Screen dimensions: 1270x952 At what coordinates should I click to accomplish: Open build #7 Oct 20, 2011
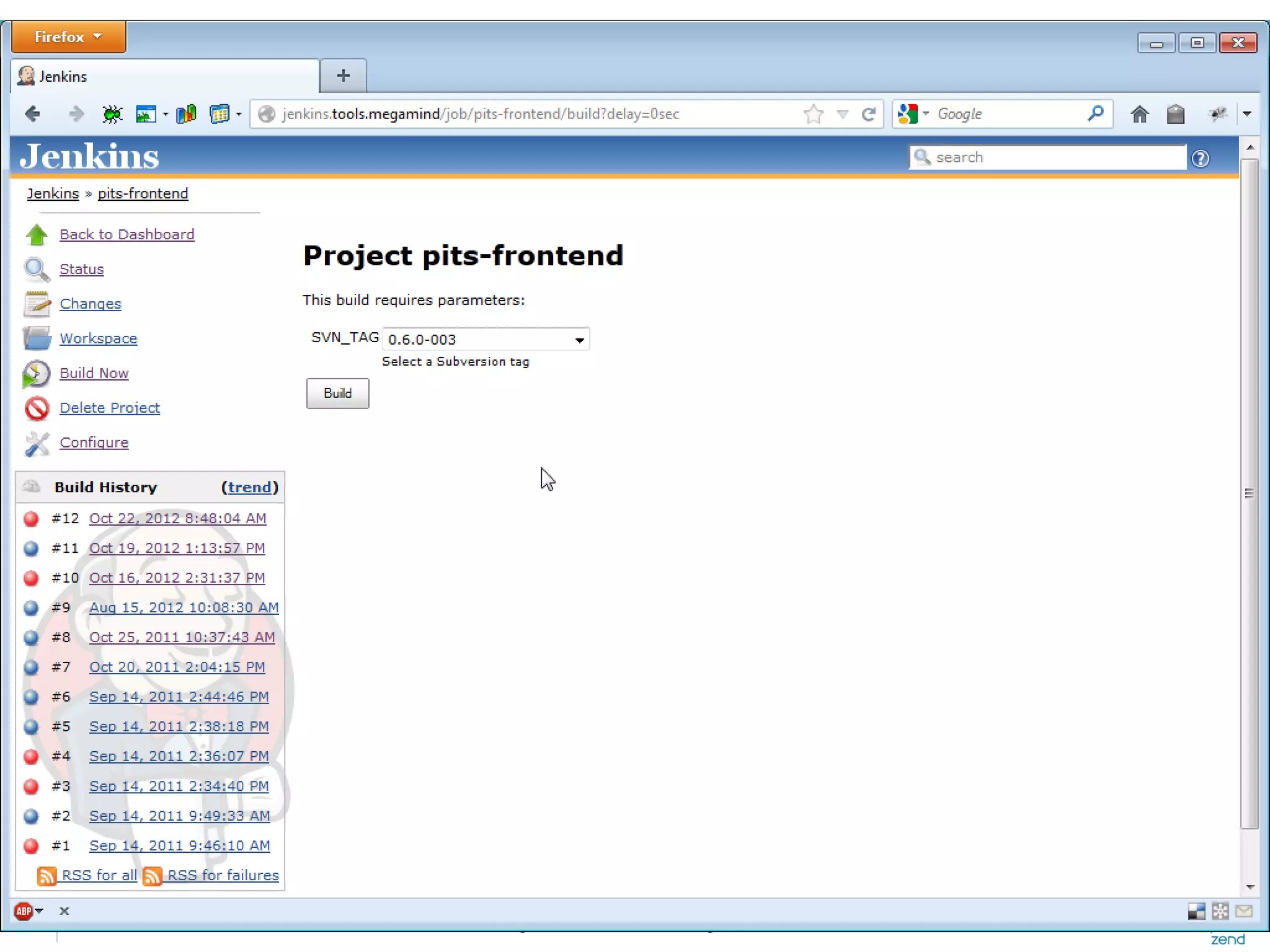(177, 667)
